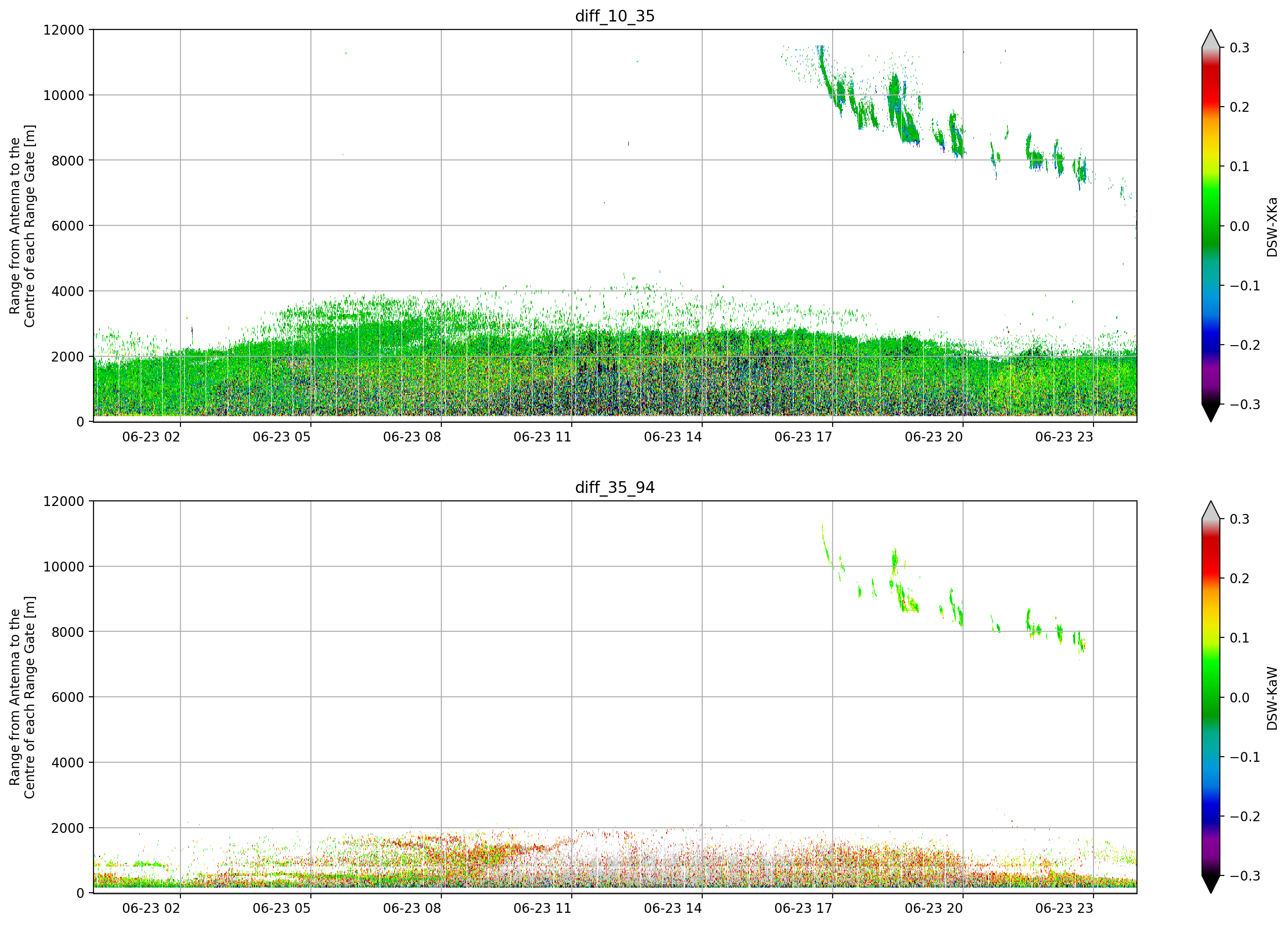
Task: Click the 12000 y-tick in diff_10_35 plot
Action: tap(64, 30)
